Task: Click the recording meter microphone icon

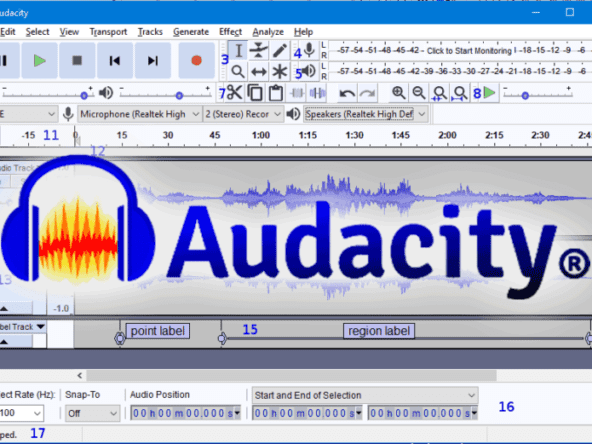Action: tap(310, 50)
